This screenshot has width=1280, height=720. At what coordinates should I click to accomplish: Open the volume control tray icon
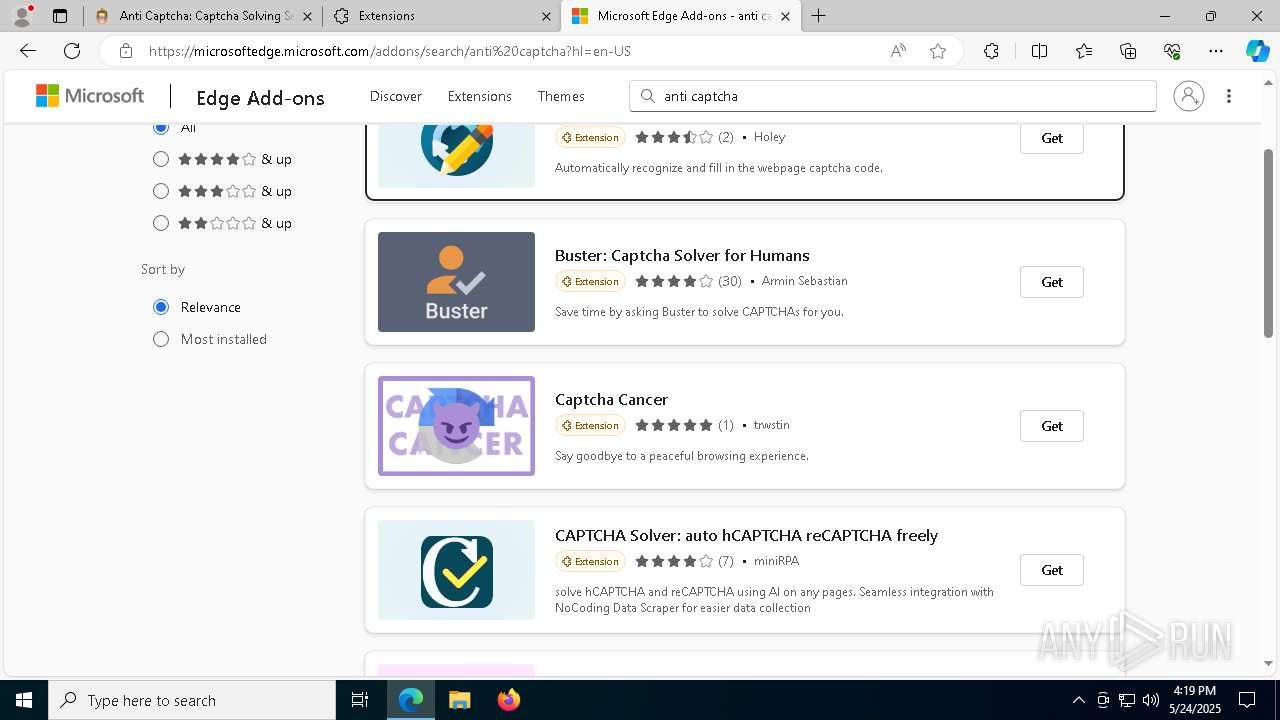coord(1150,700)
